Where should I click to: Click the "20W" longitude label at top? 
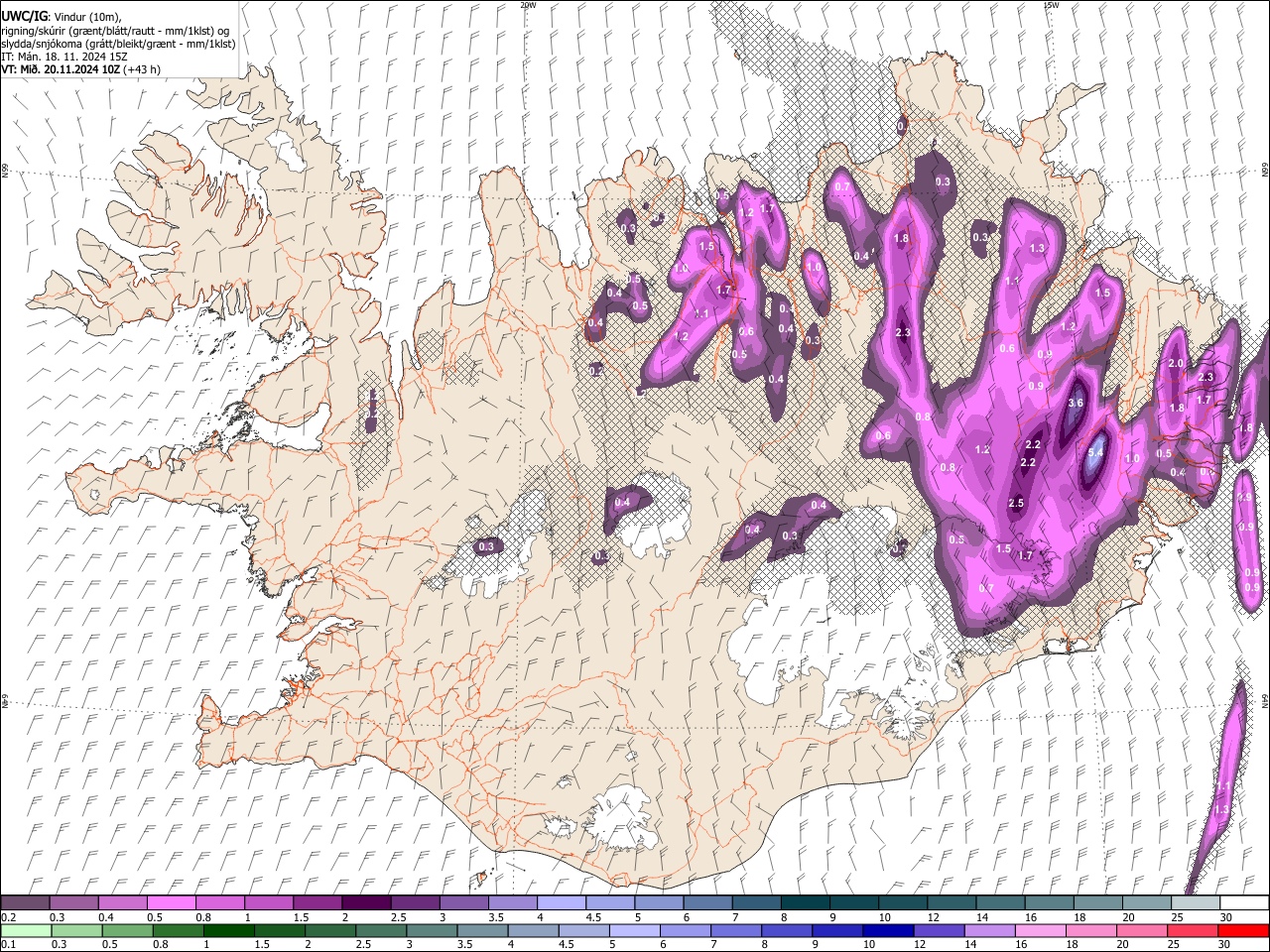coord(528,5)
